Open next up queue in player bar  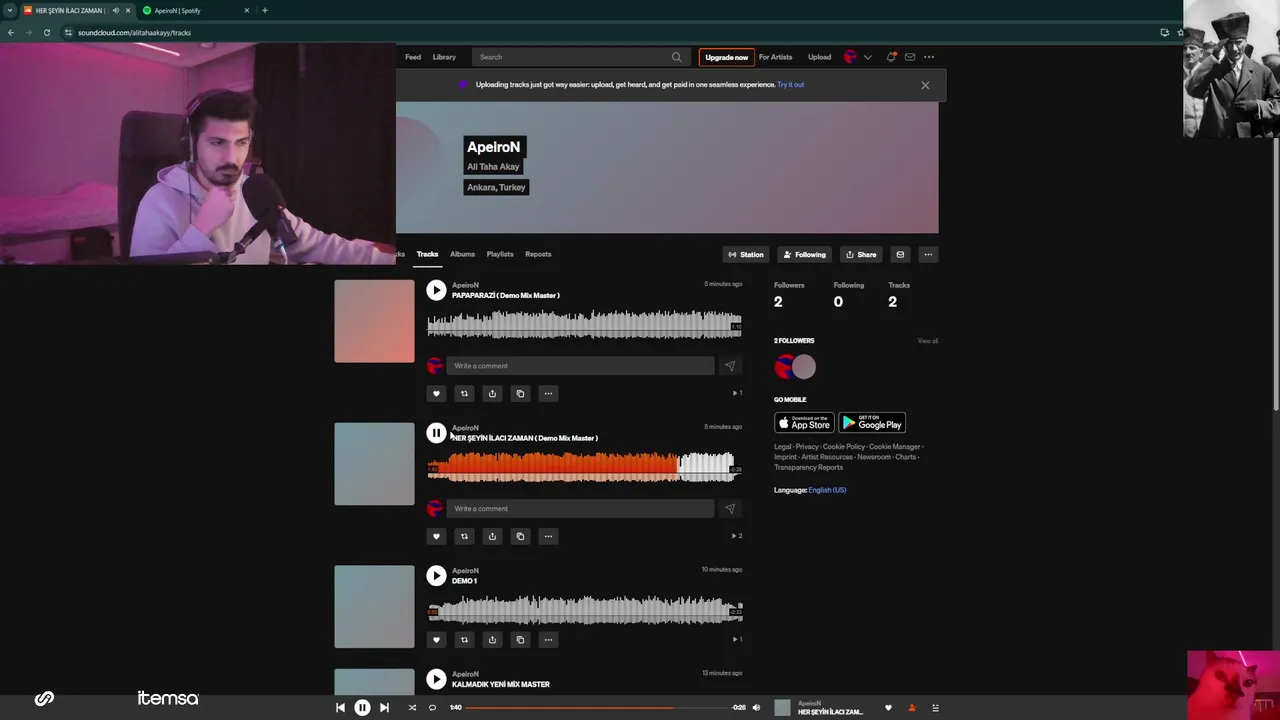(935, 708)
